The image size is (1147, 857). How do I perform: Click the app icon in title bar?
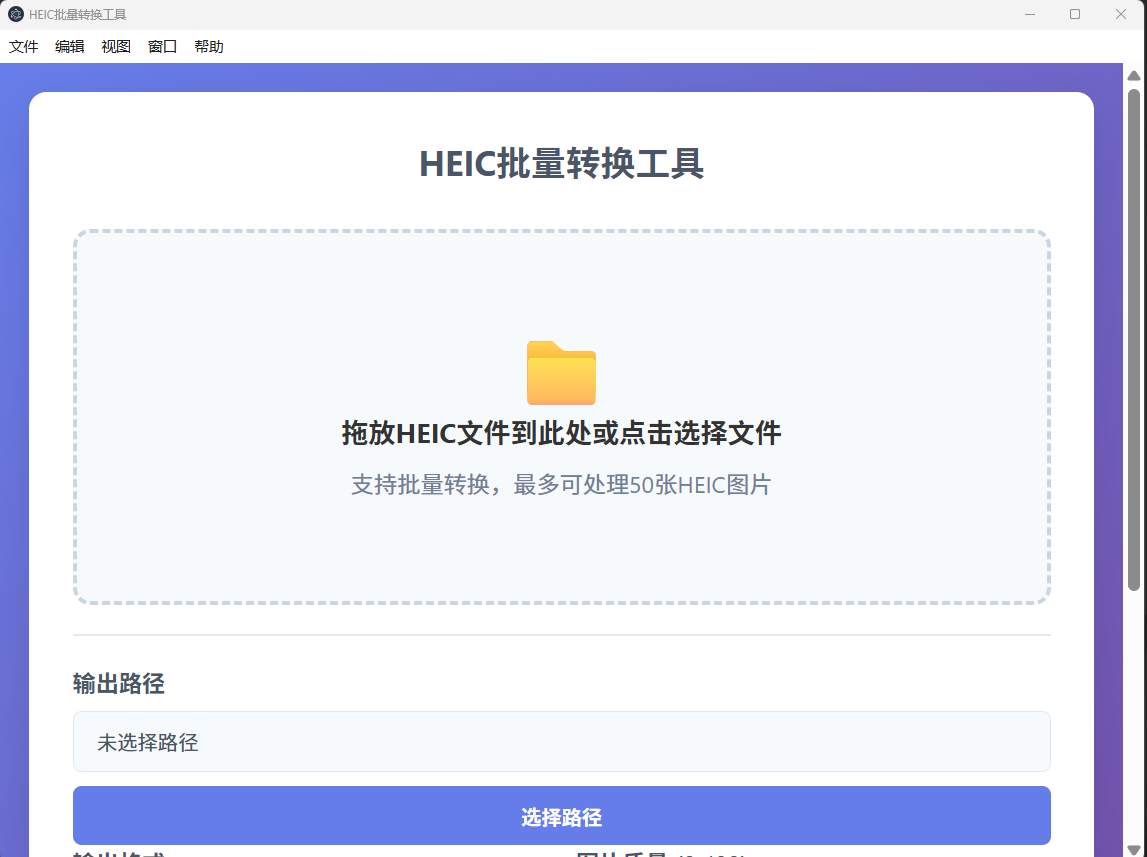15,15
